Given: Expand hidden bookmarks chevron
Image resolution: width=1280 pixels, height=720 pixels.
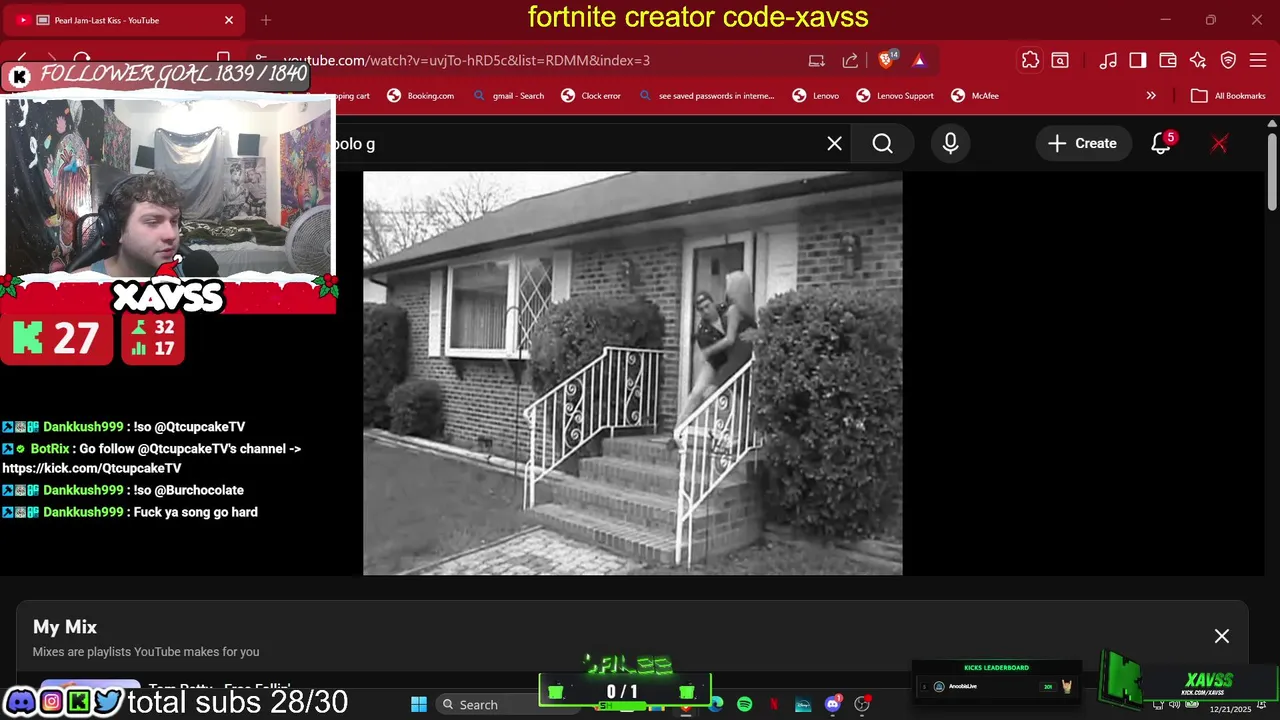Looking at the screenshot, I should point(1151,96).
